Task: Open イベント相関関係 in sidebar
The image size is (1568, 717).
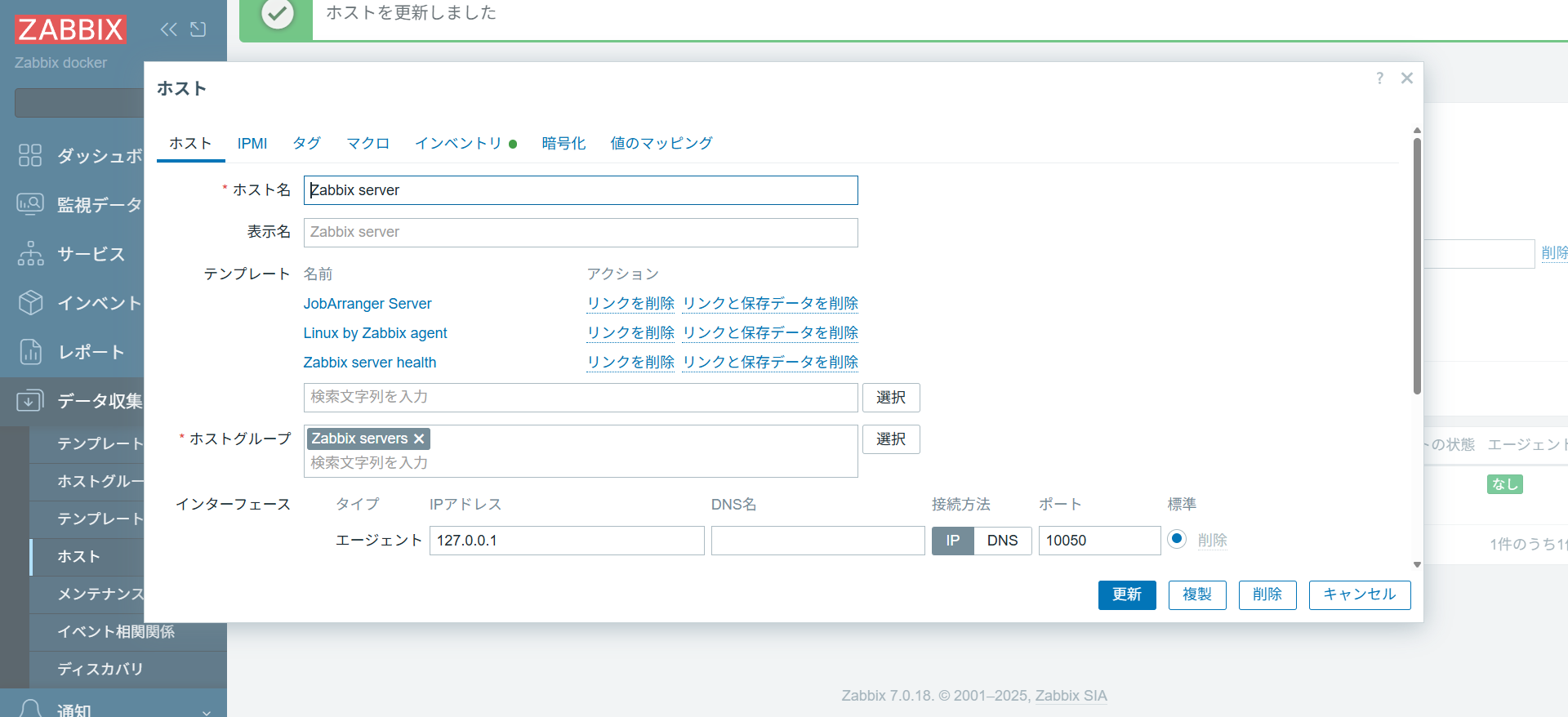Action: pyautogui.click(x=116, y=632)
